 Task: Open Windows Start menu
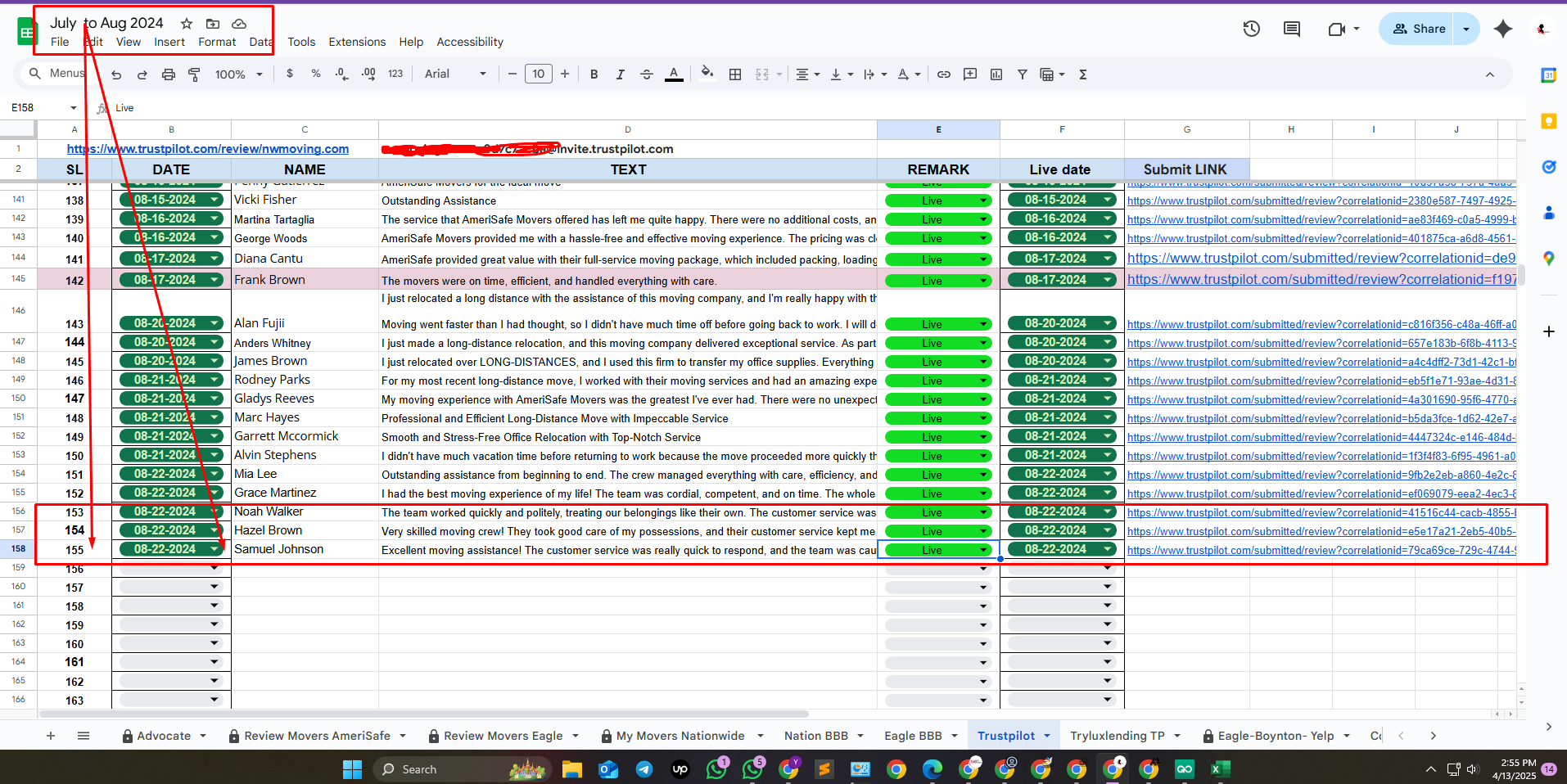(352, 769)
